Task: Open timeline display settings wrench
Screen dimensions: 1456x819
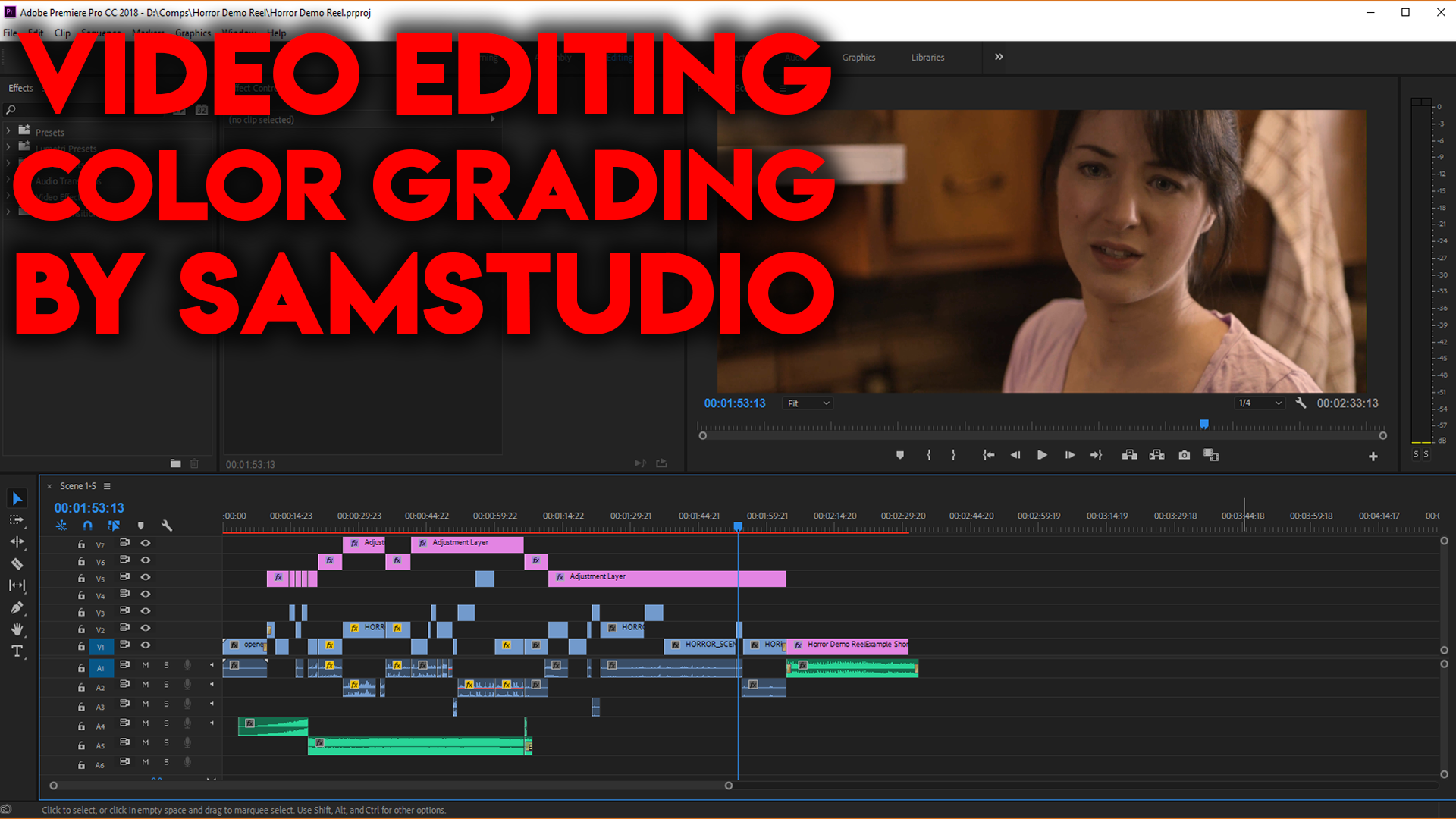Action: [x=167, y=526]
